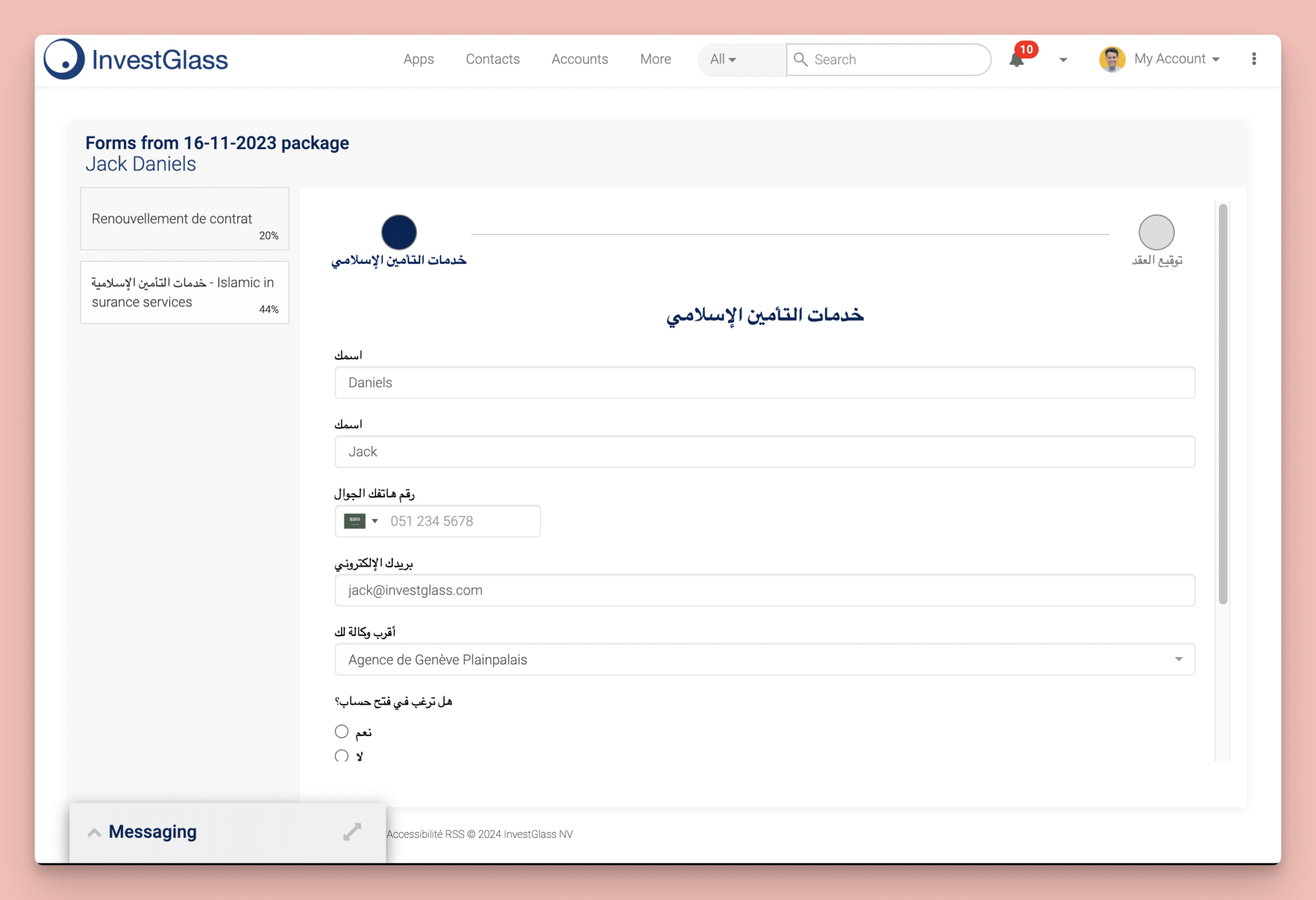
Task: Click Islamic Insurance Services form link
Action: tap(184, 293)
